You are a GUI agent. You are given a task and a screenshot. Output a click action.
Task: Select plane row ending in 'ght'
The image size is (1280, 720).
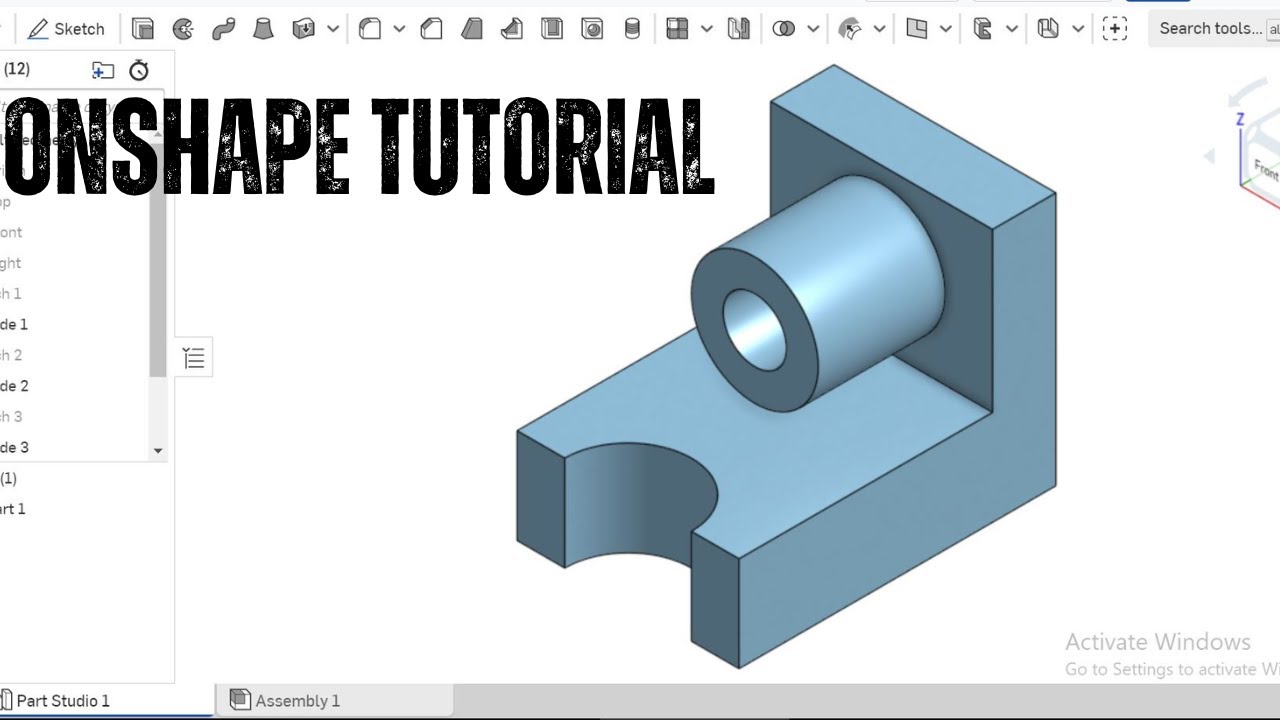coord(11,263)
